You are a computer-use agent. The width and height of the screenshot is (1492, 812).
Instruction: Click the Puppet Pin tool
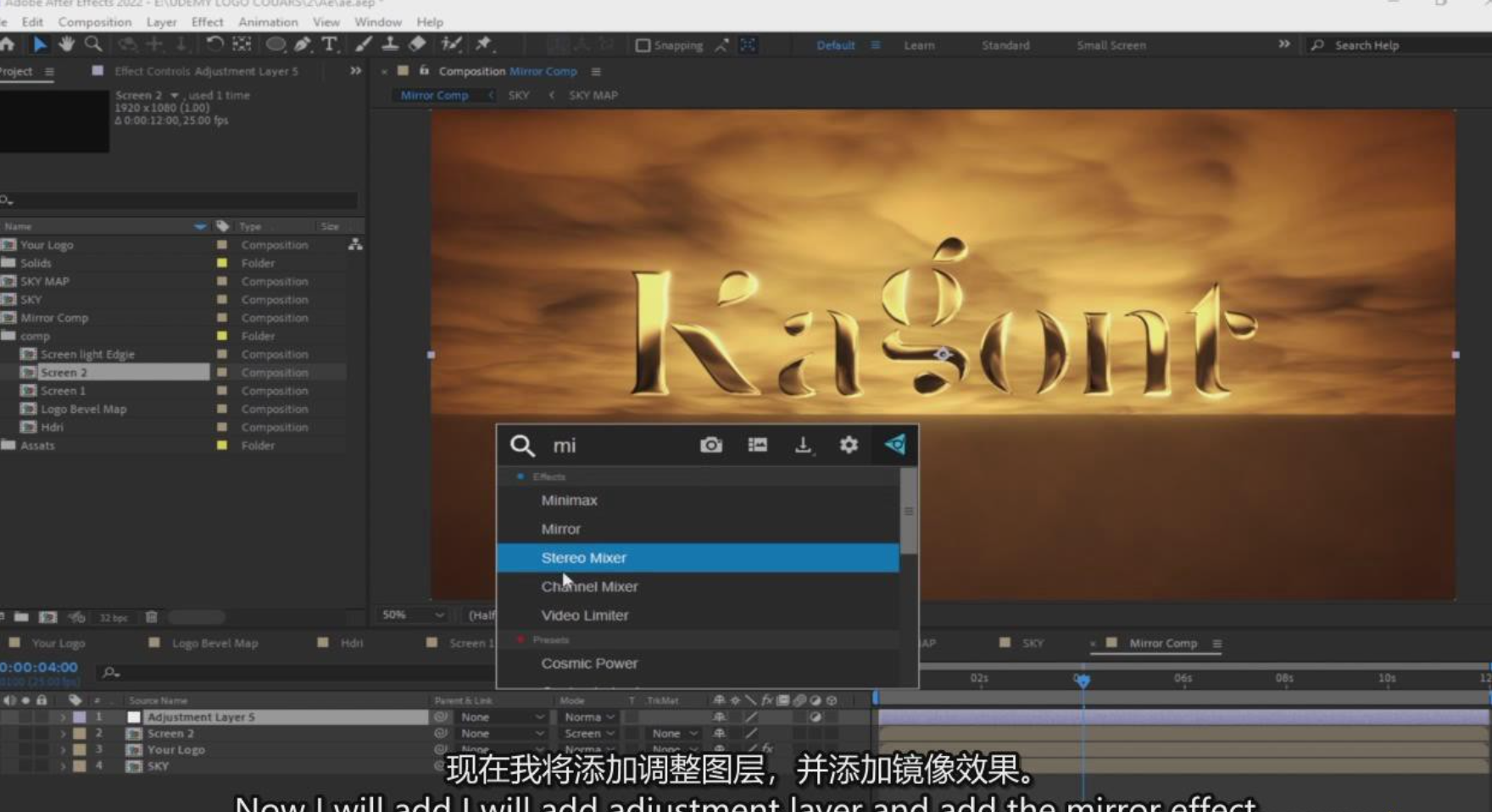click(483, 44)
